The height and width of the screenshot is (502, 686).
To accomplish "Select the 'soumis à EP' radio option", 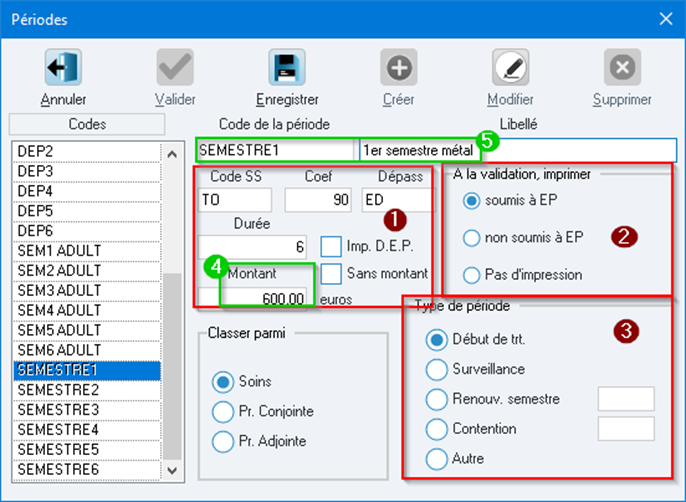I will (472, 201).
